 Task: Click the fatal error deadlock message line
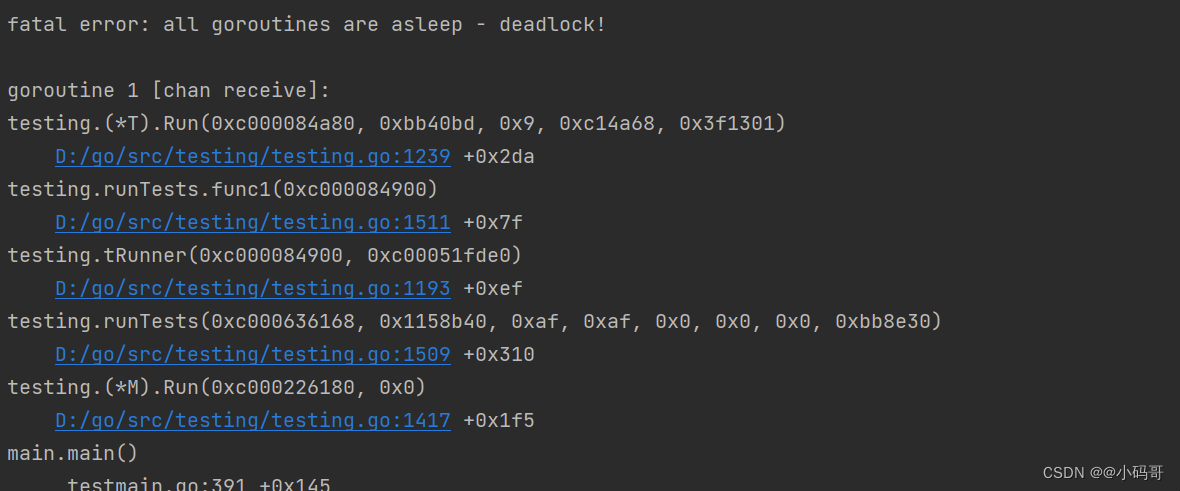pyautogui.click(x=306, y=25)
